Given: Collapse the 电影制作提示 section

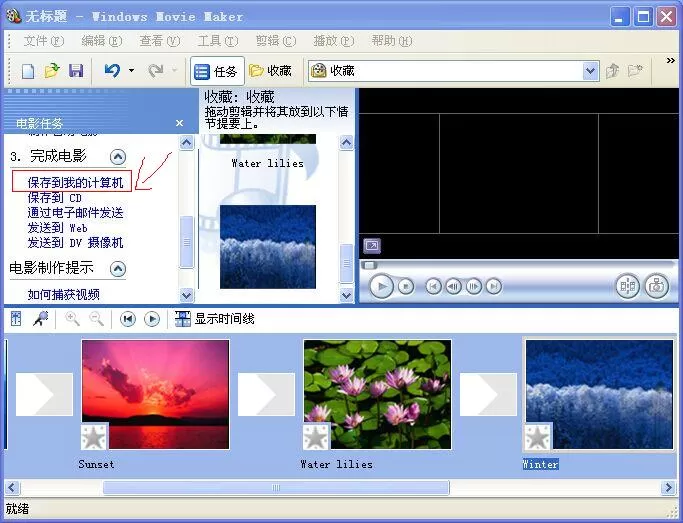Looking at the screenshot, I should (x=118, y=268).
